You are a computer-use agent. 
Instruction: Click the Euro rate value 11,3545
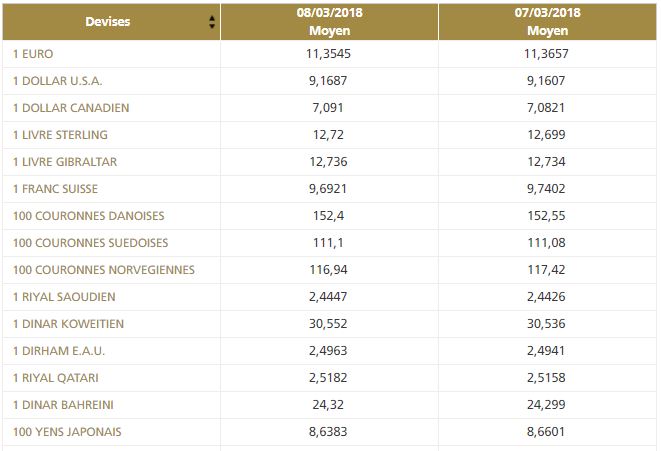click(329, 54)
